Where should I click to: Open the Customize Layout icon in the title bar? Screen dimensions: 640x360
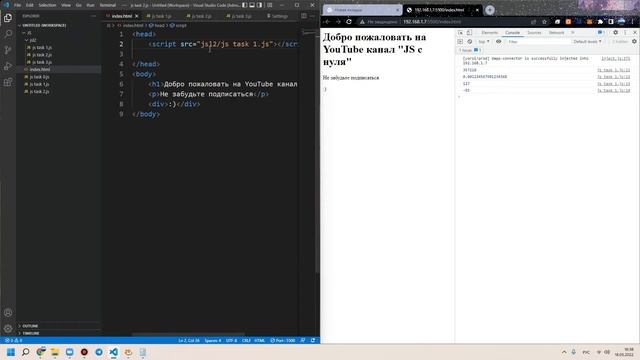(x=269, y=5)
